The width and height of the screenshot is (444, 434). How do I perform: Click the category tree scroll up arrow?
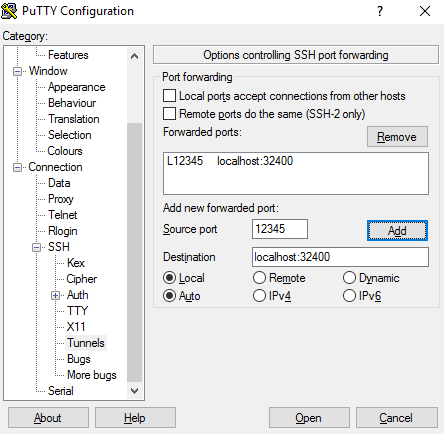pyautogui.click(x=134, y=56)
